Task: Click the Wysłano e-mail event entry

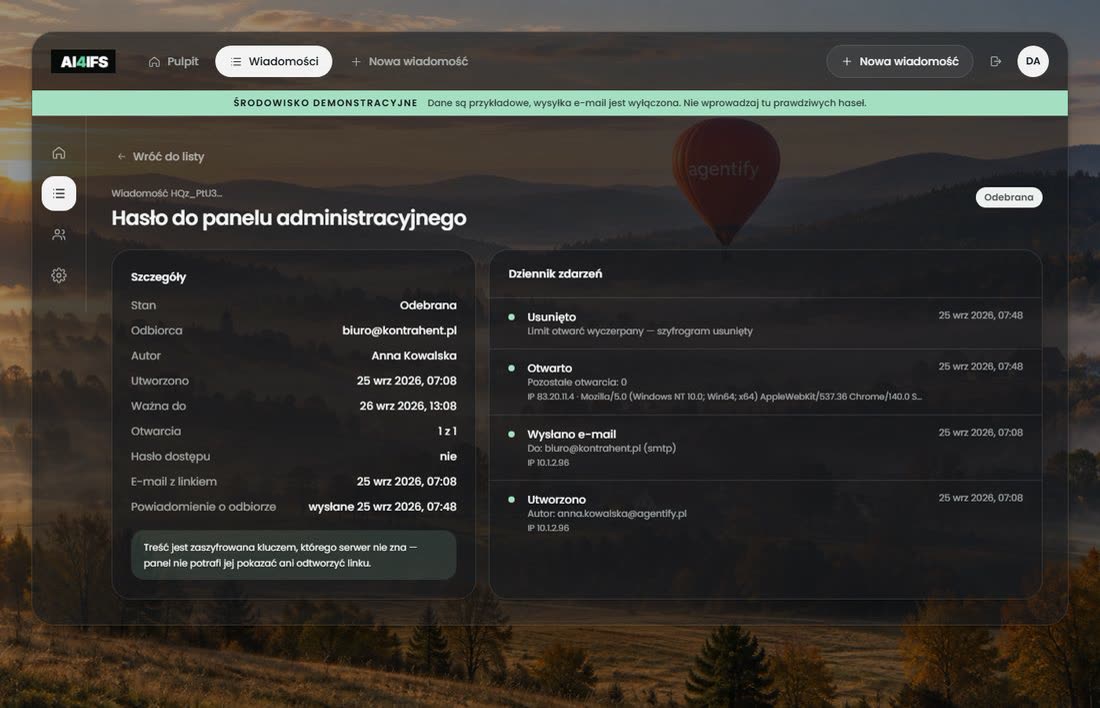Action: click(765, 448)
